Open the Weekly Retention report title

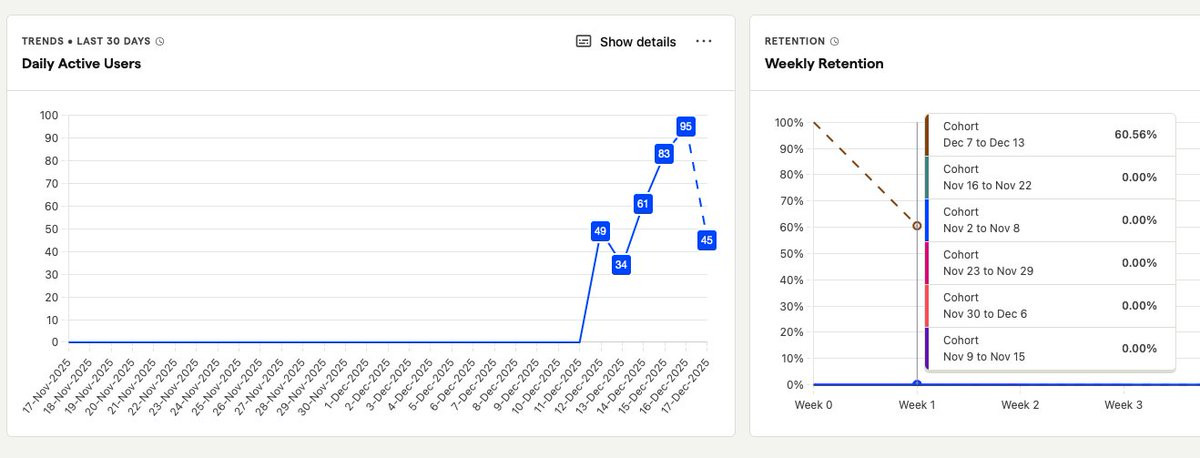click(x=824, y=63)
